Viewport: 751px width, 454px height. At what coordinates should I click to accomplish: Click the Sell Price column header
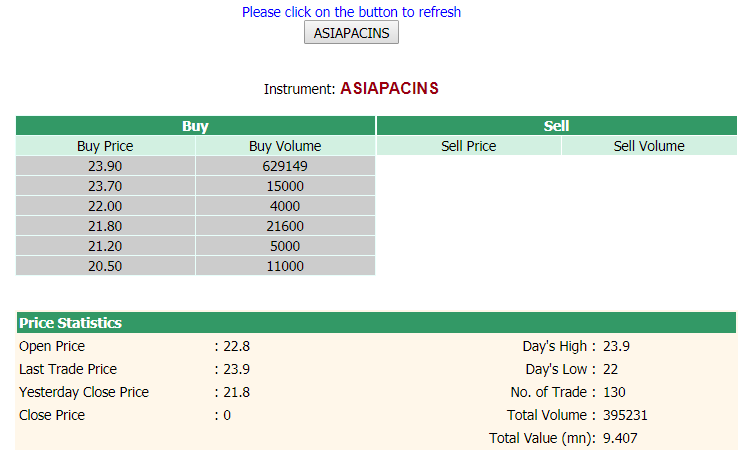click(x=468, y=146)
